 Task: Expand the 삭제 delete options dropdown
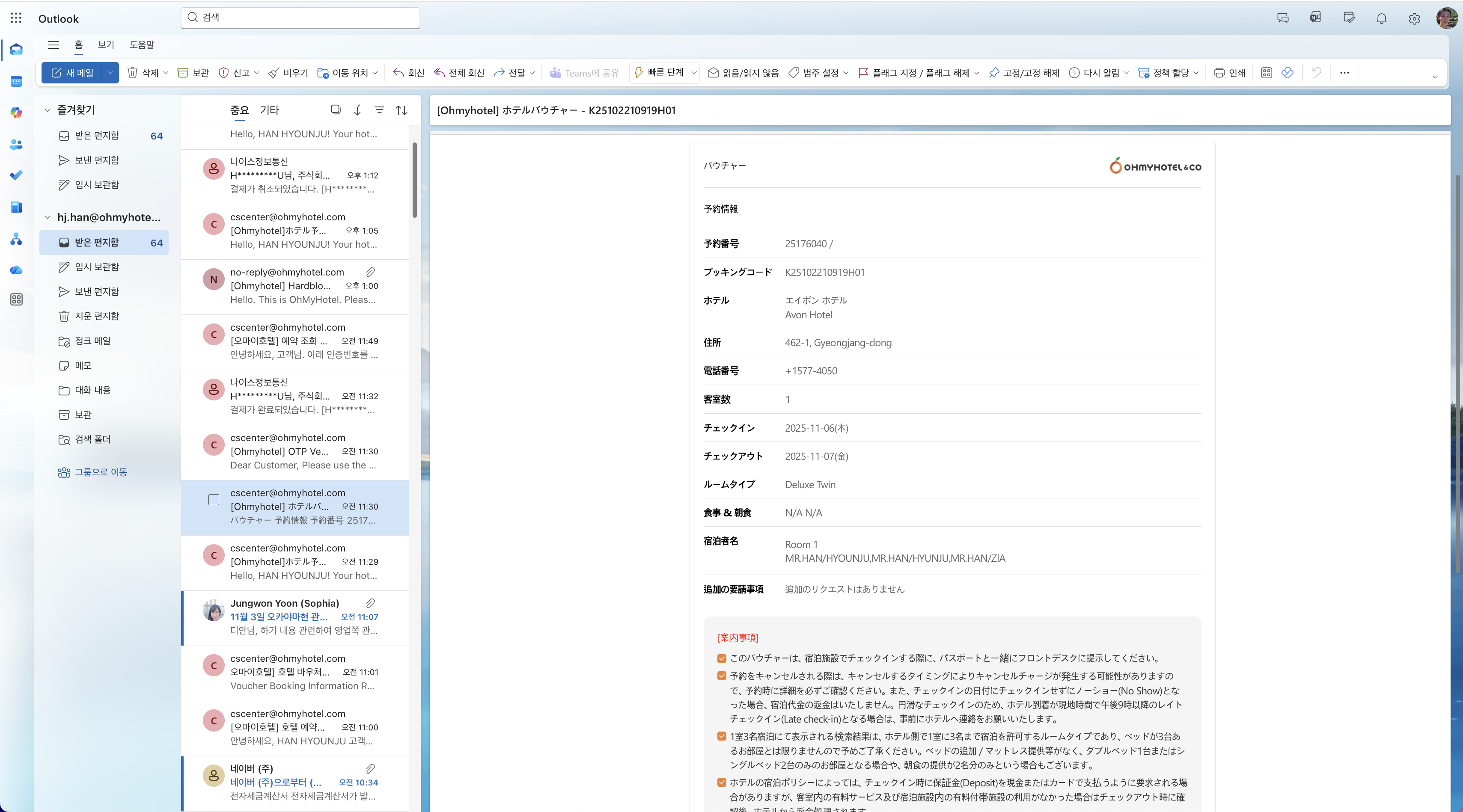165,73
